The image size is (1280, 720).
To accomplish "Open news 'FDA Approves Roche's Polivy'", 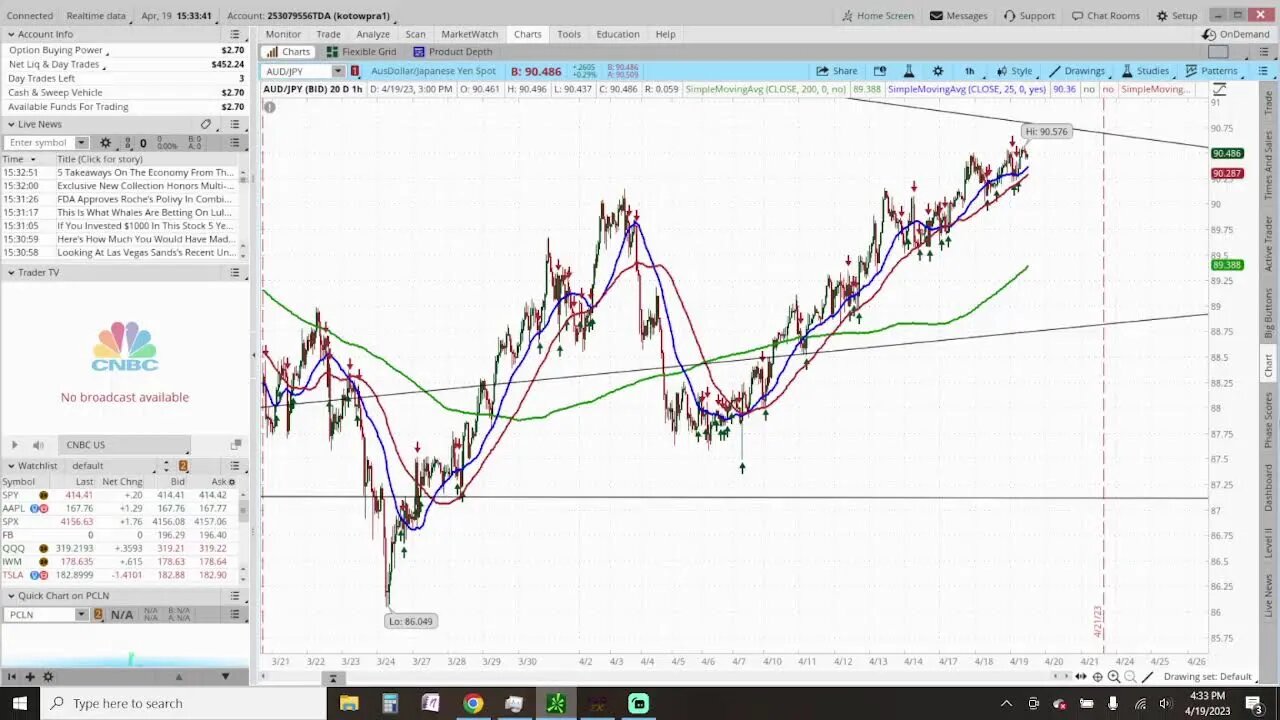I will (x=145, y=199).
